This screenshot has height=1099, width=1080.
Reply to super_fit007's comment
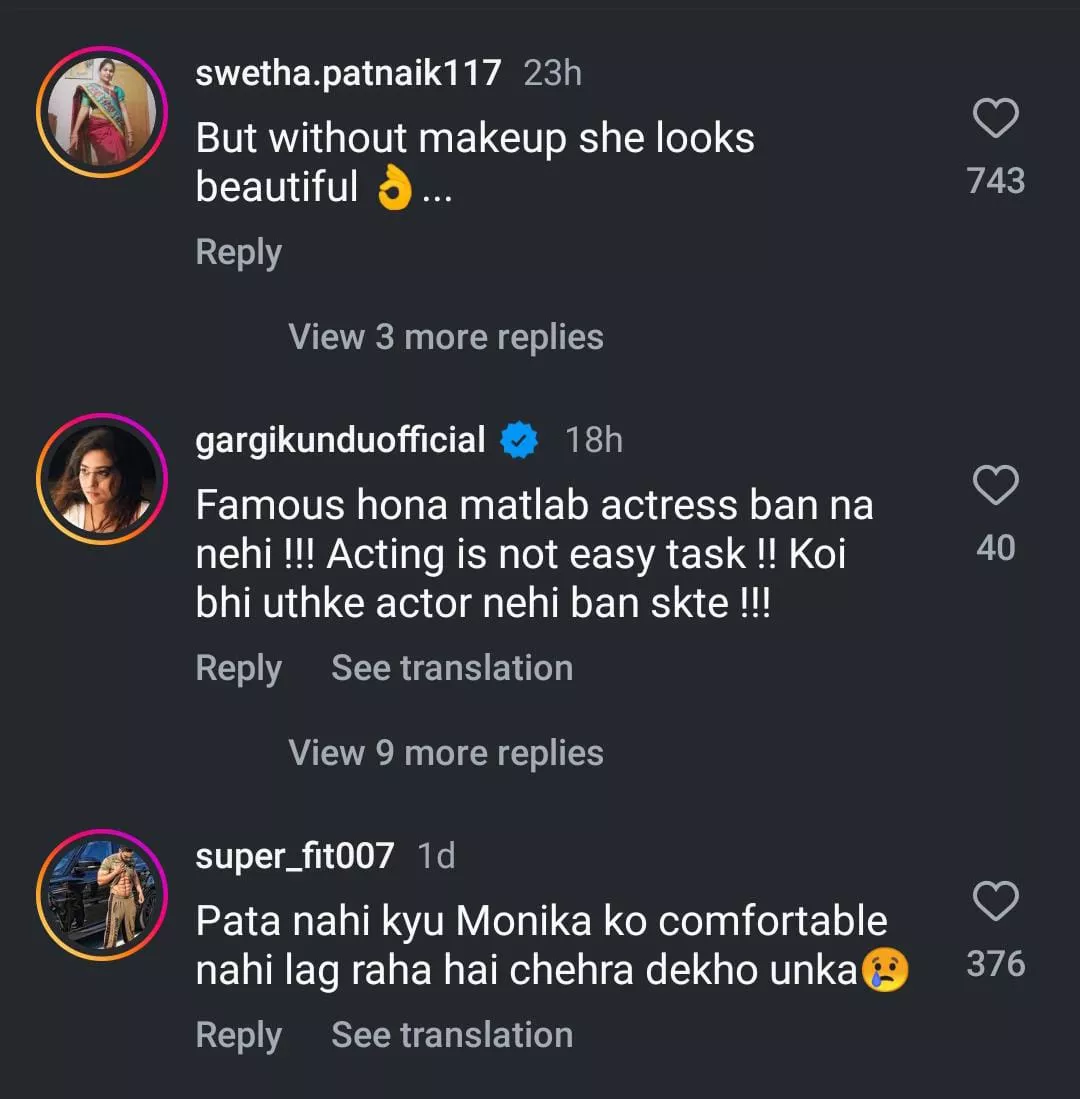(x=238, y=1035)
